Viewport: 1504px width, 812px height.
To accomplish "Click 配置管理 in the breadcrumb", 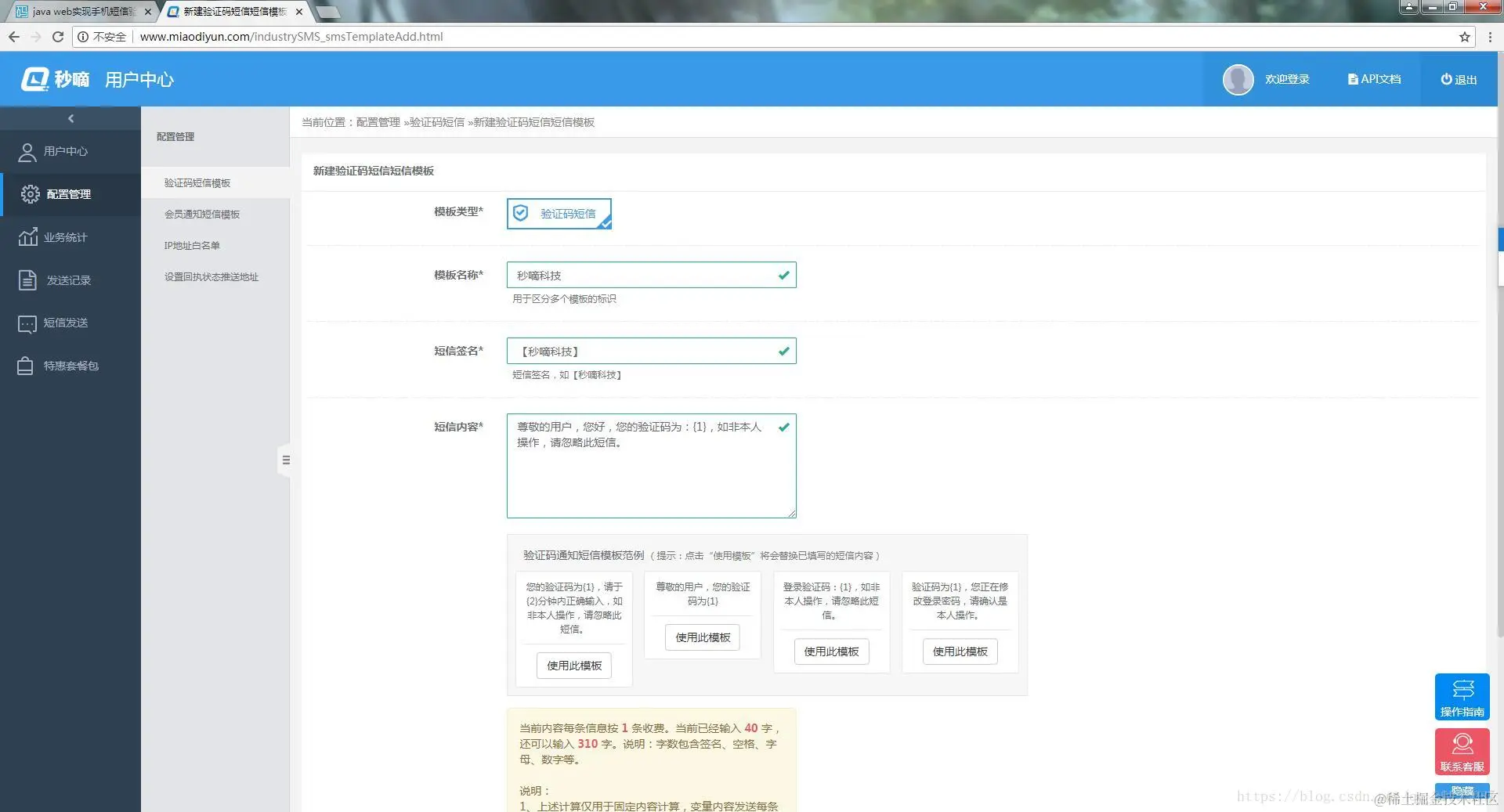I will 378,122.
